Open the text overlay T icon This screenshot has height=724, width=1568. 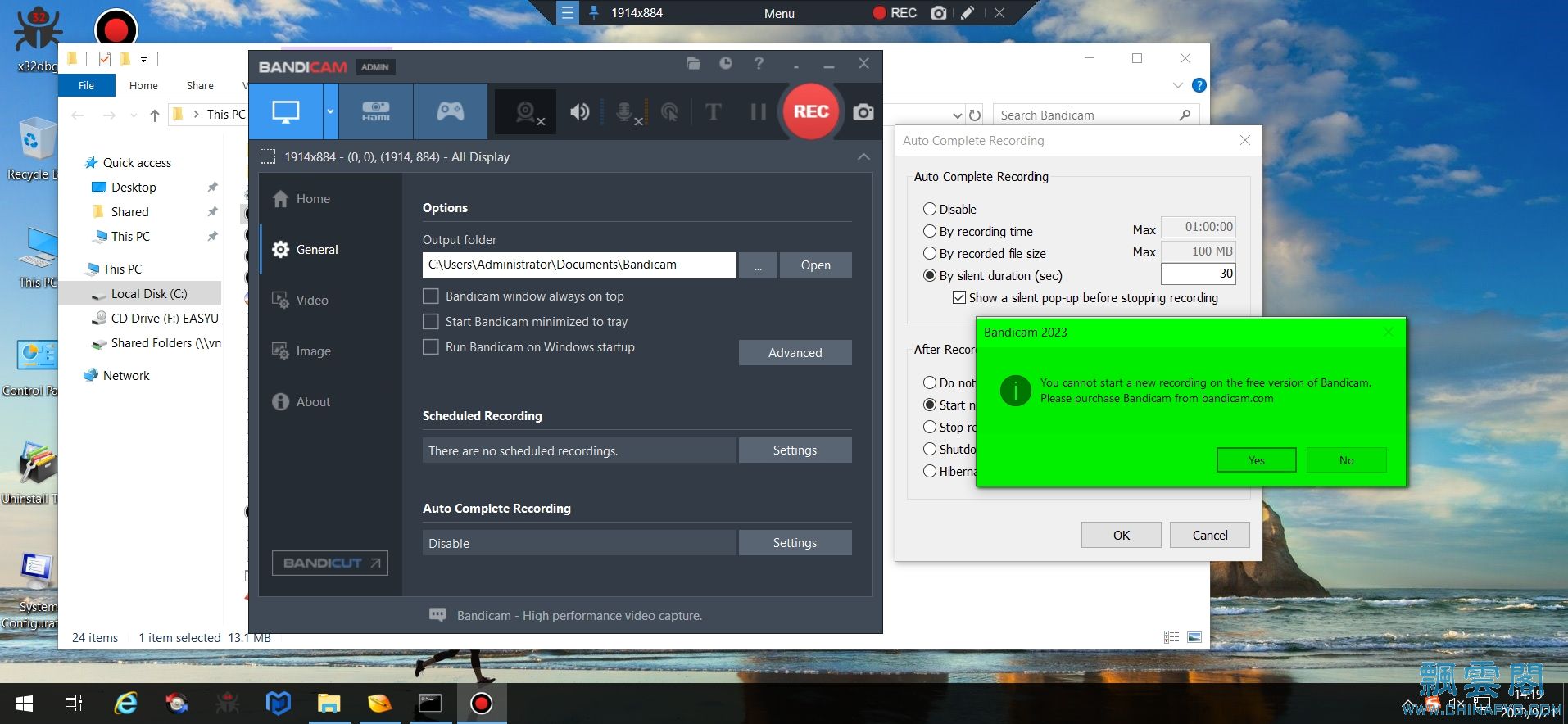tap(713, 112)
